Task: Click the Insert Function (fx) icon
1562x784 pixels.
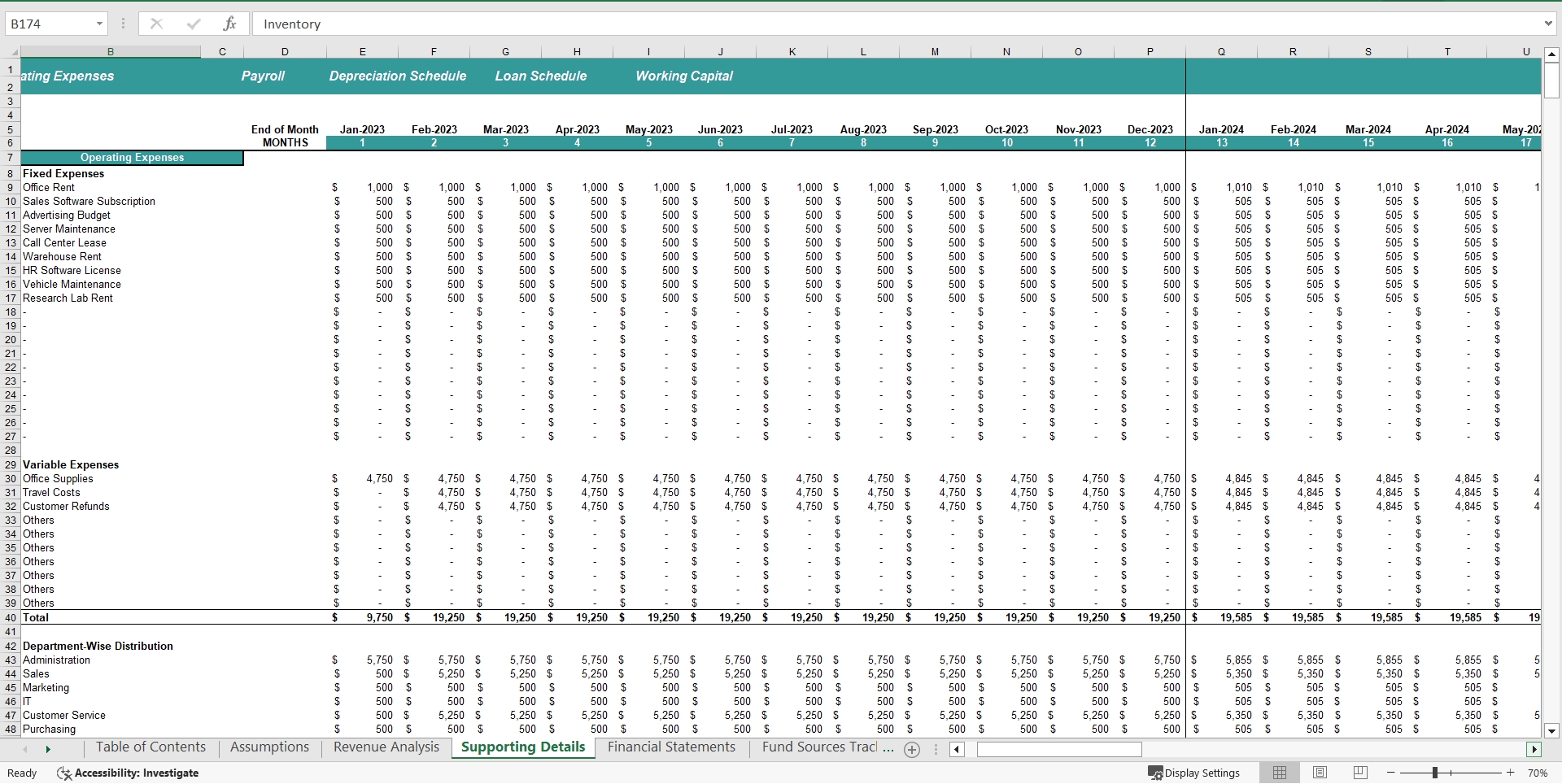Action: [x=230, y=24]
